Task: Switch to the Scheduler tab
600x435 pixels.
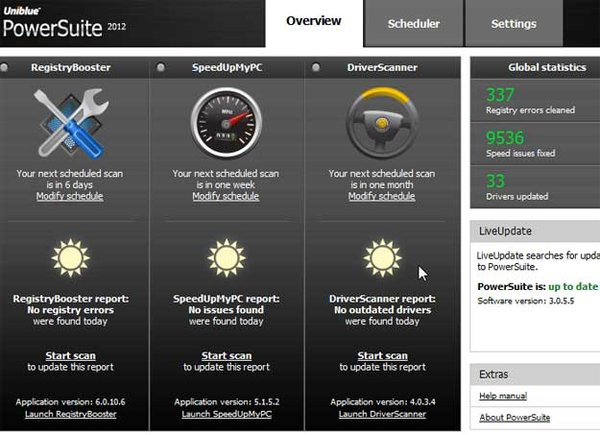Action: pyautogui.click(x=414, y=24)
